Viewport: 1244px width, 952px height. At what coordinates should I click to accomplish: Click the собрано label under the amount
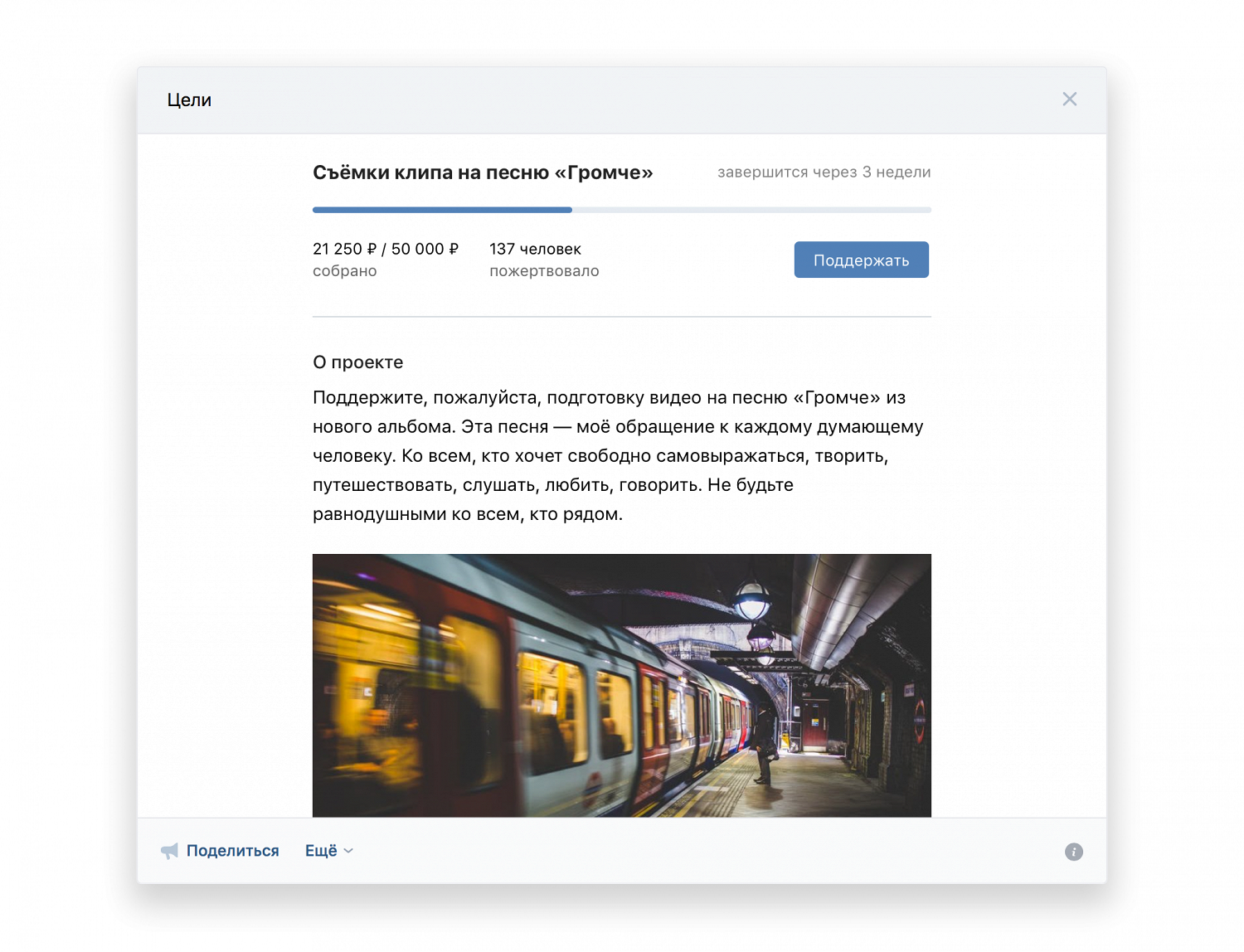[x=344, y=271]
